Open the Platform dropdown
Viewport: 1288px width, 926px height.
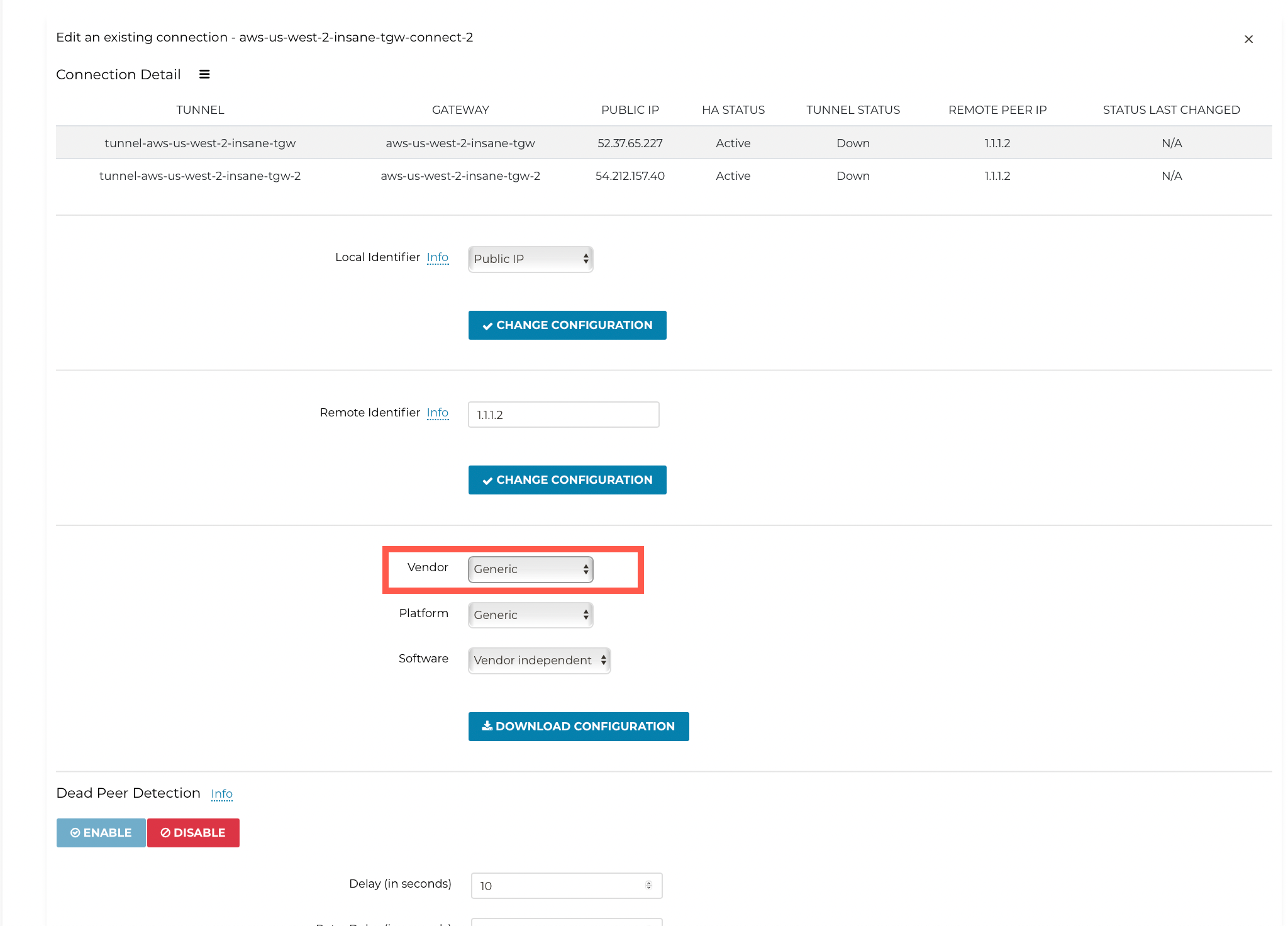pyautogui.click(x=530, y=615)
